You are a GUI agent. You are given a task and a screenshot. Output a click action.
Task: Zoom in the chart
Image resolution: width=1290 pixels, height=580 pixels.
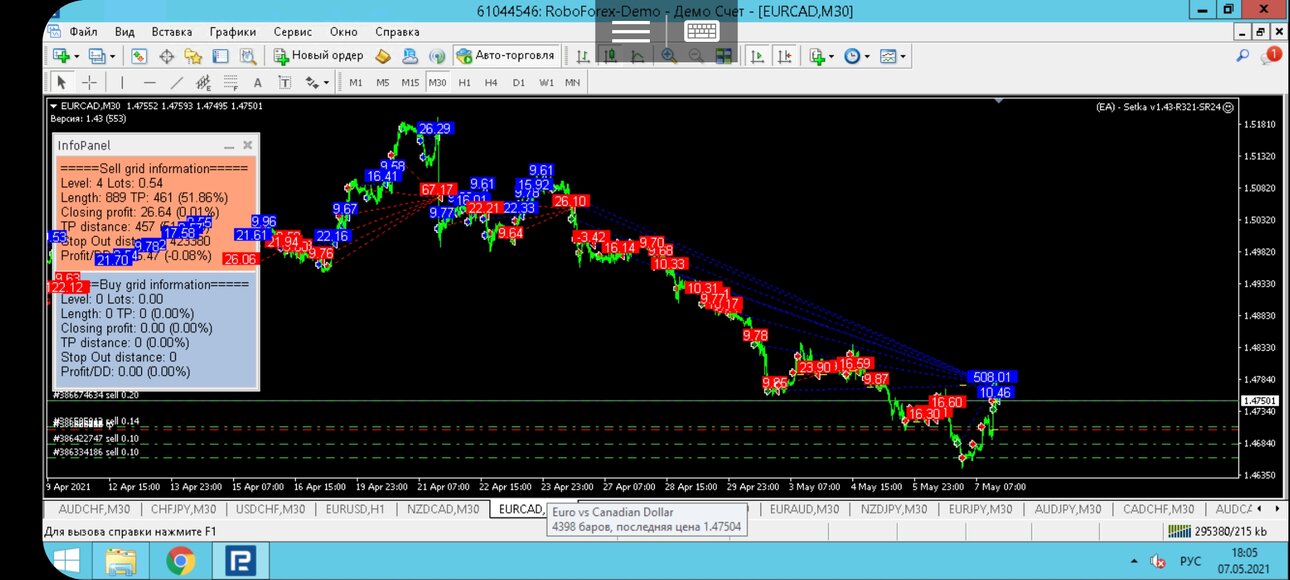[668, 56]
